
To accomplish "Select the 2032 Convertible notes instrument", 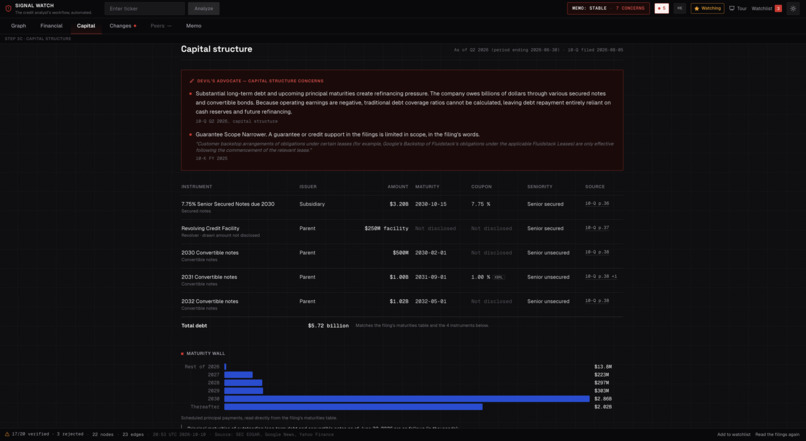I will (210, 301).
